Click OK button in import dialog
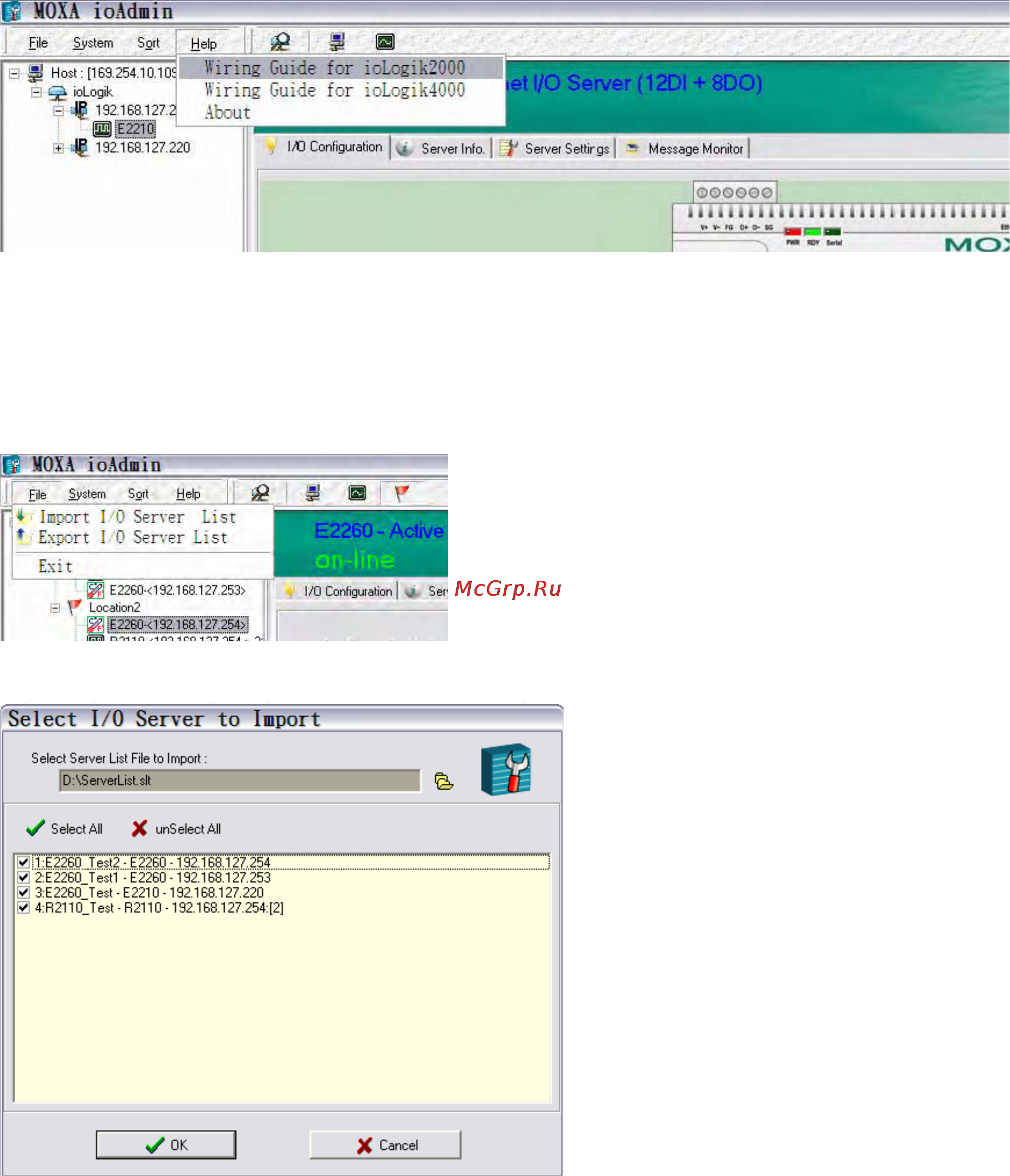Image resolution: width=1010 pixels, height=1176 pixels. 166,1145
